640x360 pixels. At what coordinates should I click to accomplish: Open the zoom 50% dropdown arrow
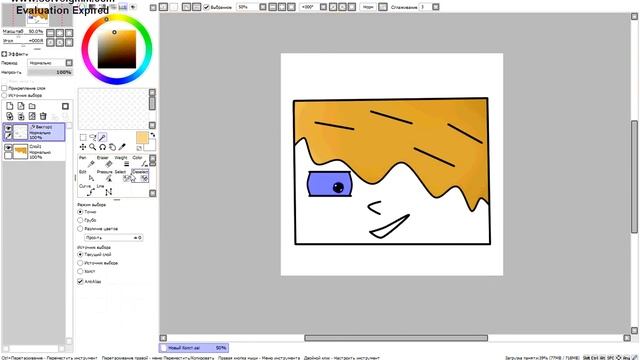(263, 7)
